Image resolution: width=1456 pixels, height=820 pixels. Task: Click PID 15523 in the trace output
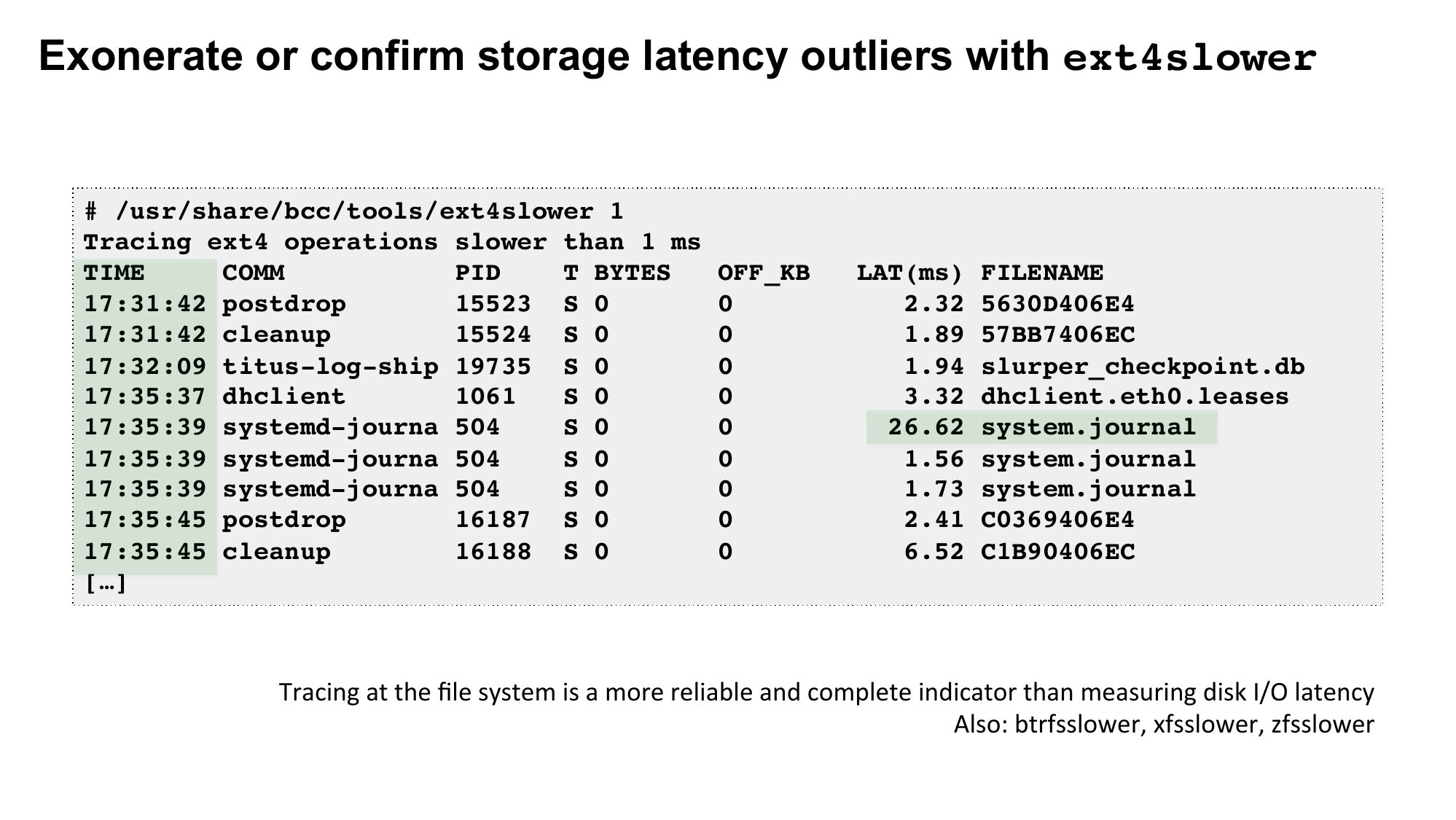[493, 304]
